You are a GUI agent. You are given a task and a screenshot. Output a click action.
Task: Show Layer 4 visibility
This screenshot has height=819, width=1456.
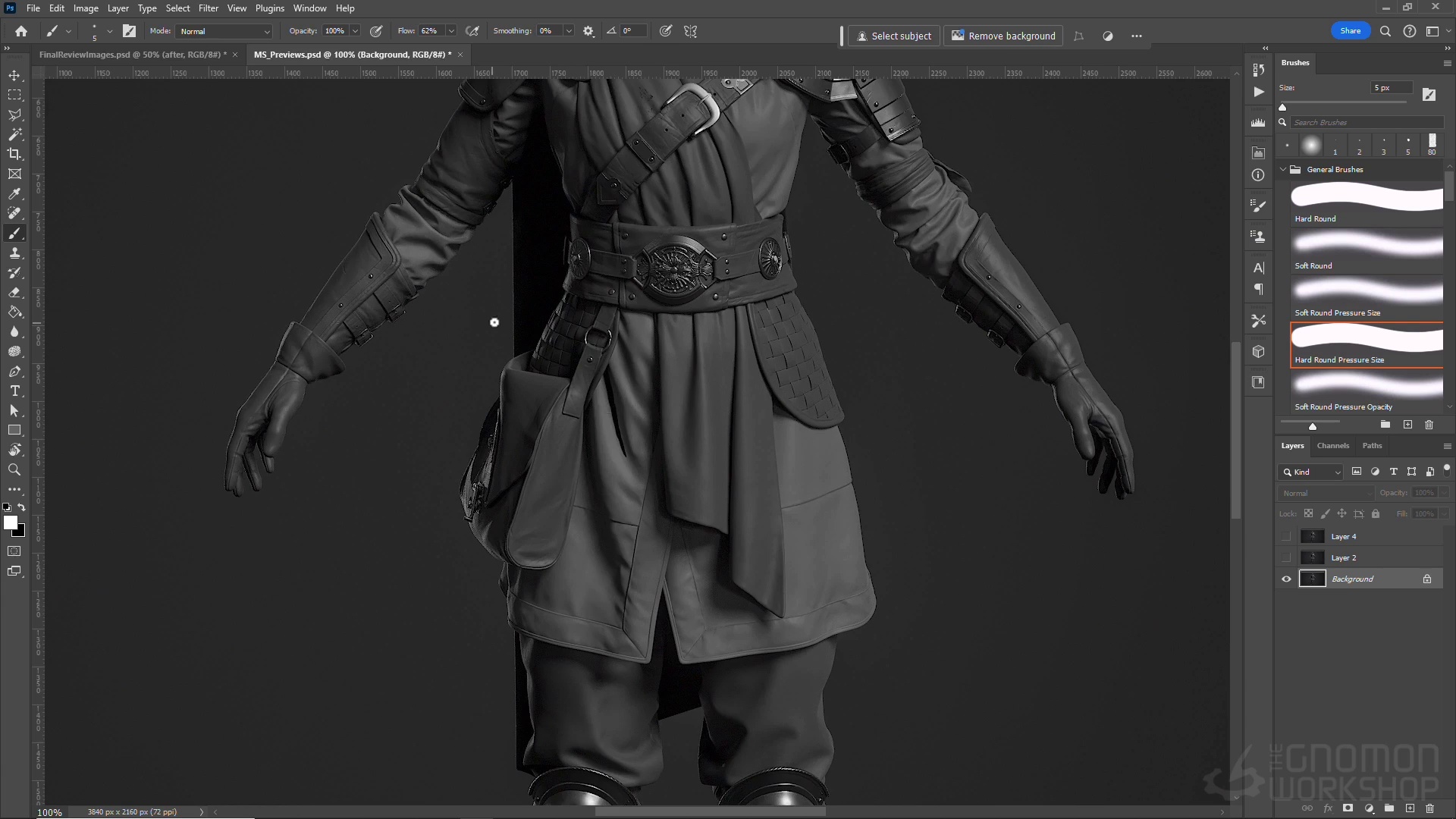coord(1286,536)
